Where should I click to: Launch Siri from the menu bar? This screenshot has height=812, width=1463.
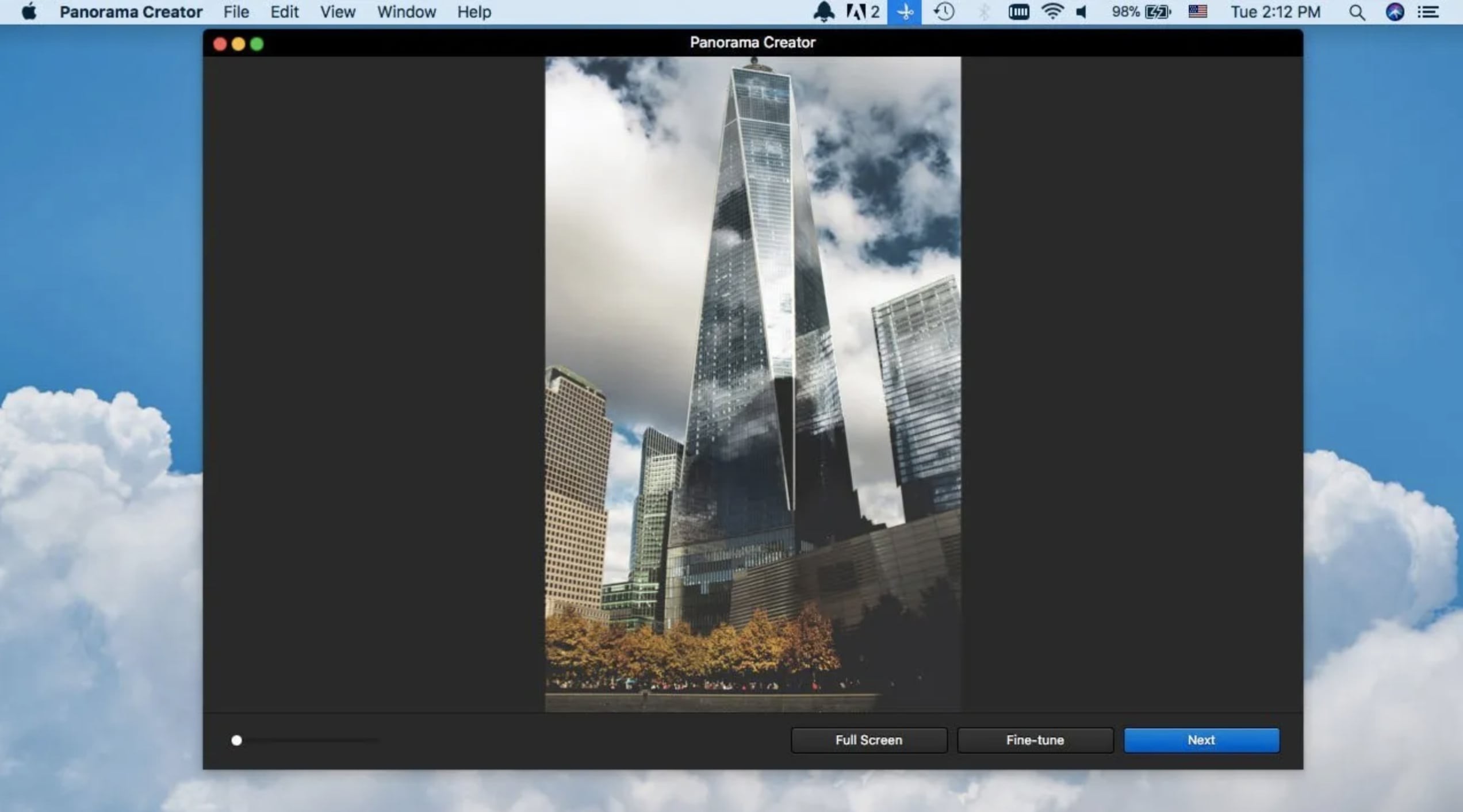(x=1395, y=12)
